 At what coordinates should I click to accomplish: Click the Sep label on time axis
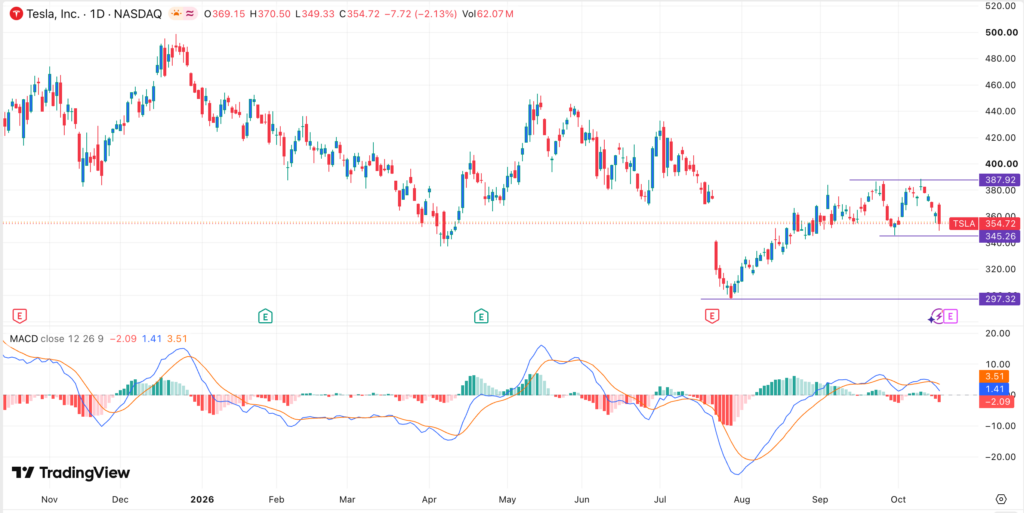[x=820, y=499]
